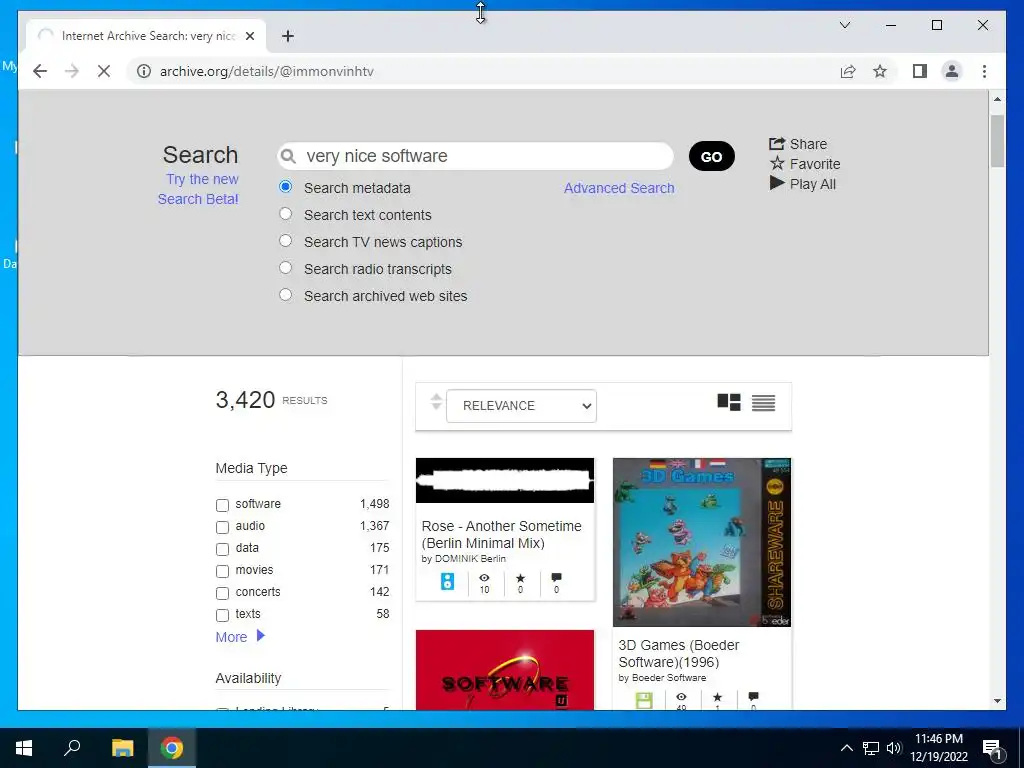
Task: Switch to tile view of results
Action: [729, 402]
